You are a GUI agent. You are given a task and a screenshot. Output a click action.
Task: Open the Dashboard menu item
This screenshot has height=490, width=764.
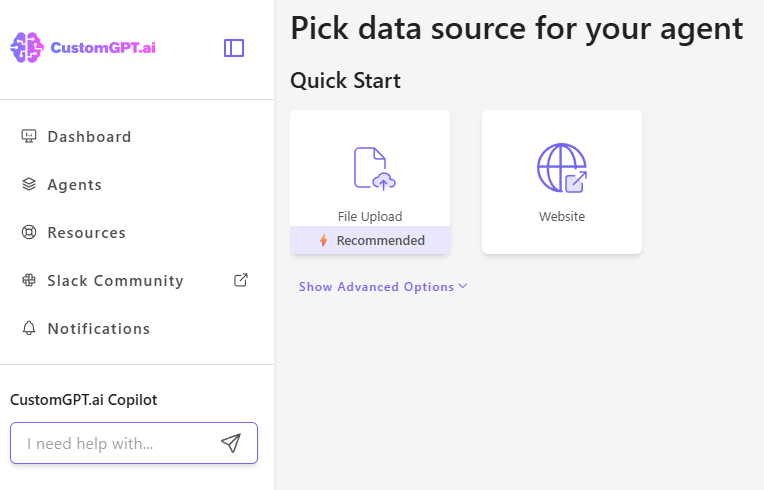click(89, 137)
